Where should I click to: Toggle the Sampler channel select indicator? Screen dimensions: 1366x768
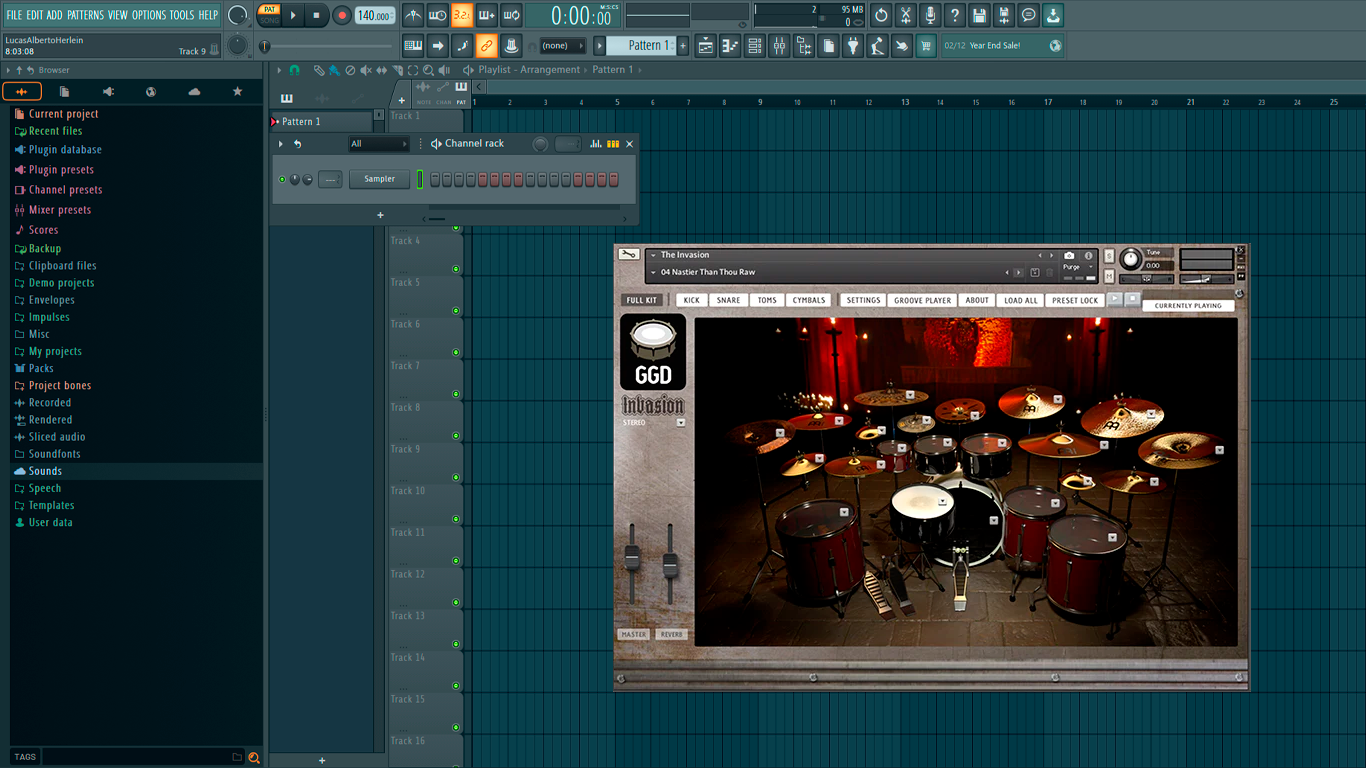421,179
